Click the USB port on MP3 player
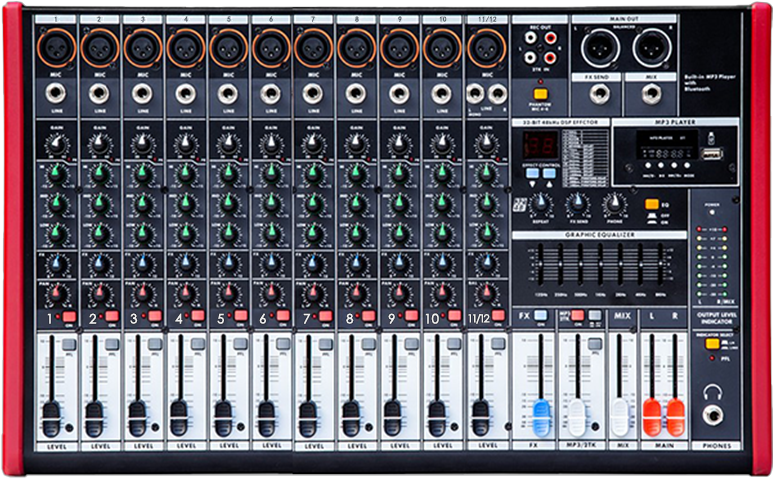The image size is (773, 479). pos(712,154)
